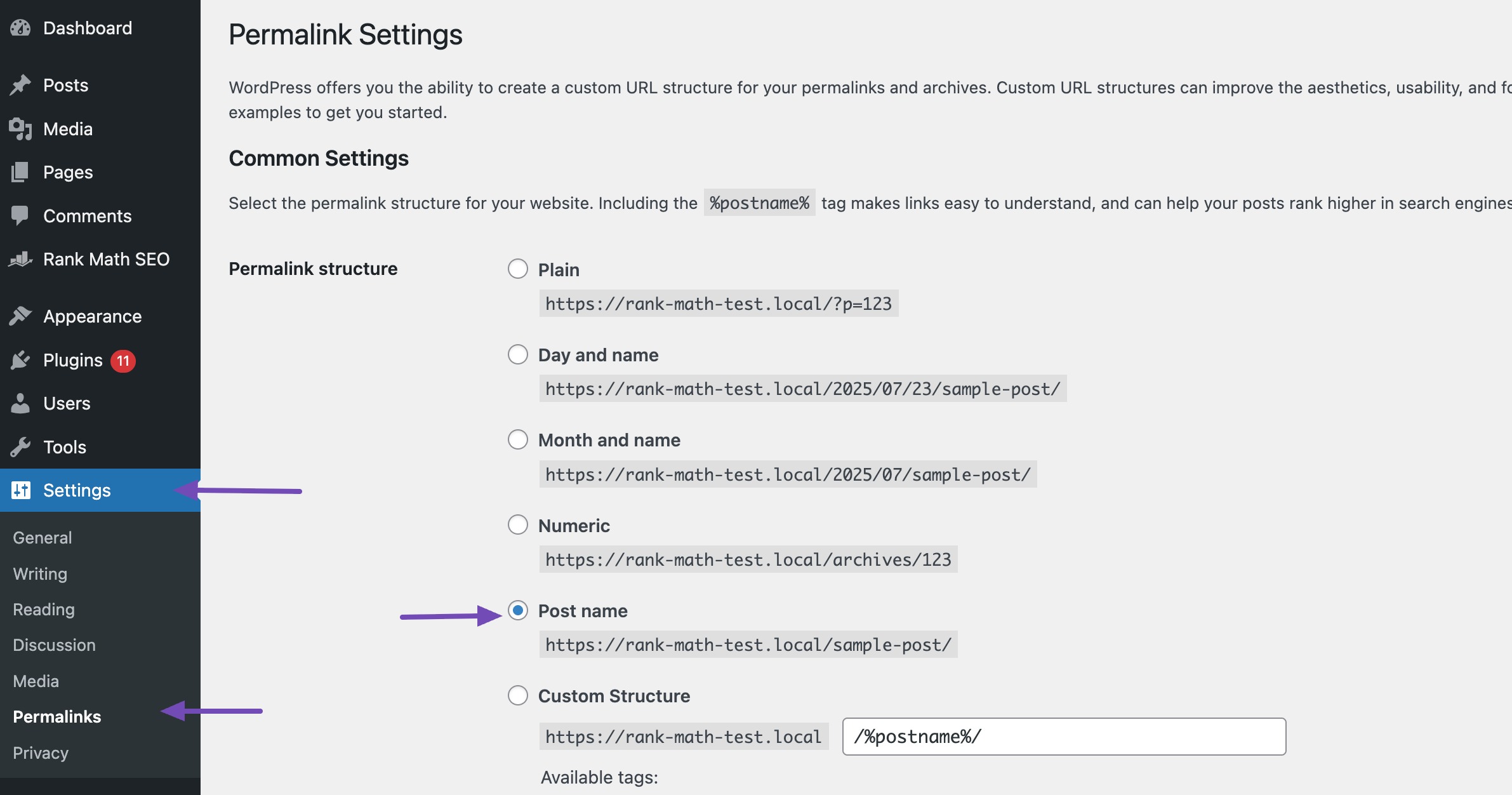The image size is (1512, 795).
Task: Open the Writing settings submenu
Action: [40, 573]
